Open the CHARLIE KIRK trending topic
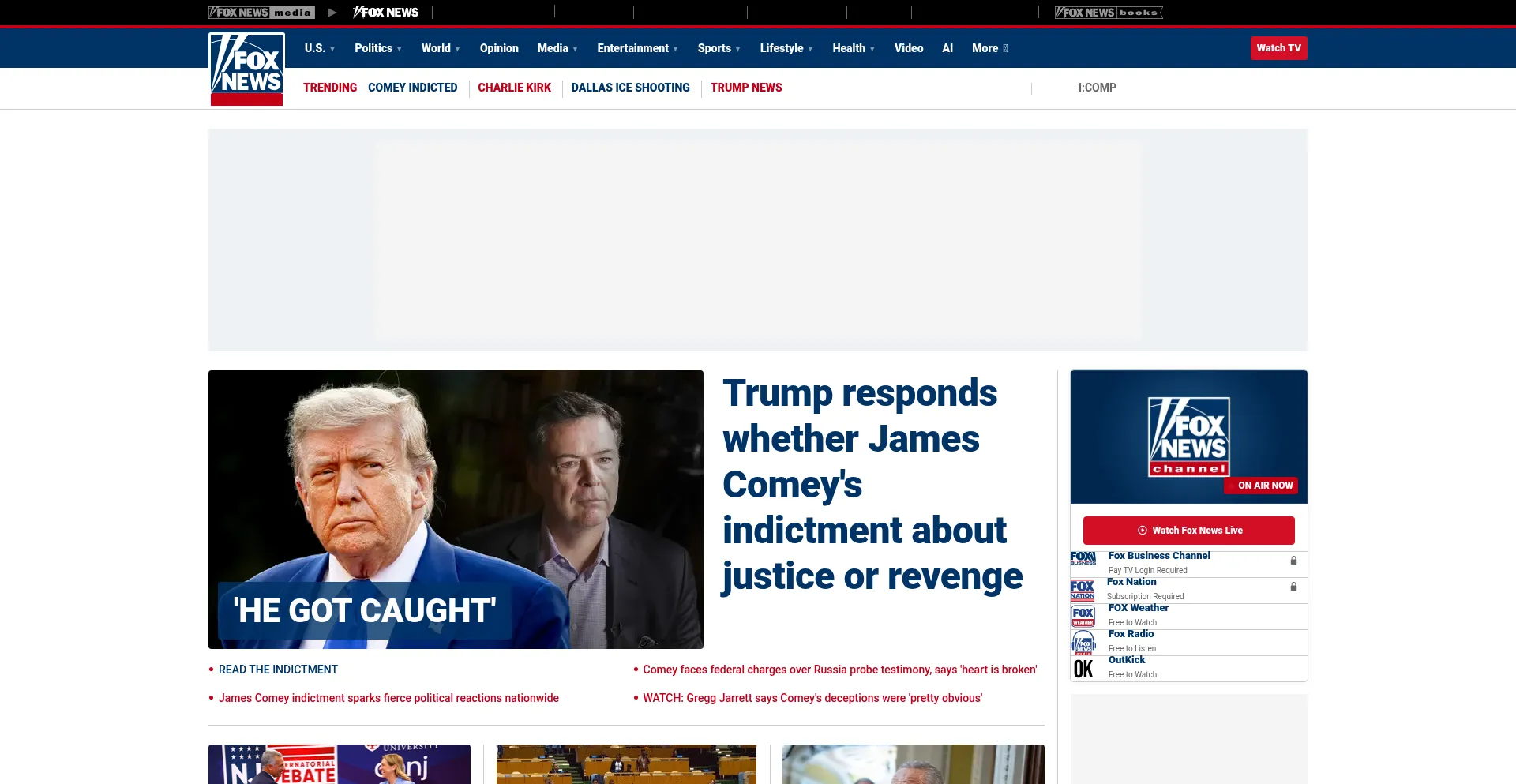 [515, 88]
